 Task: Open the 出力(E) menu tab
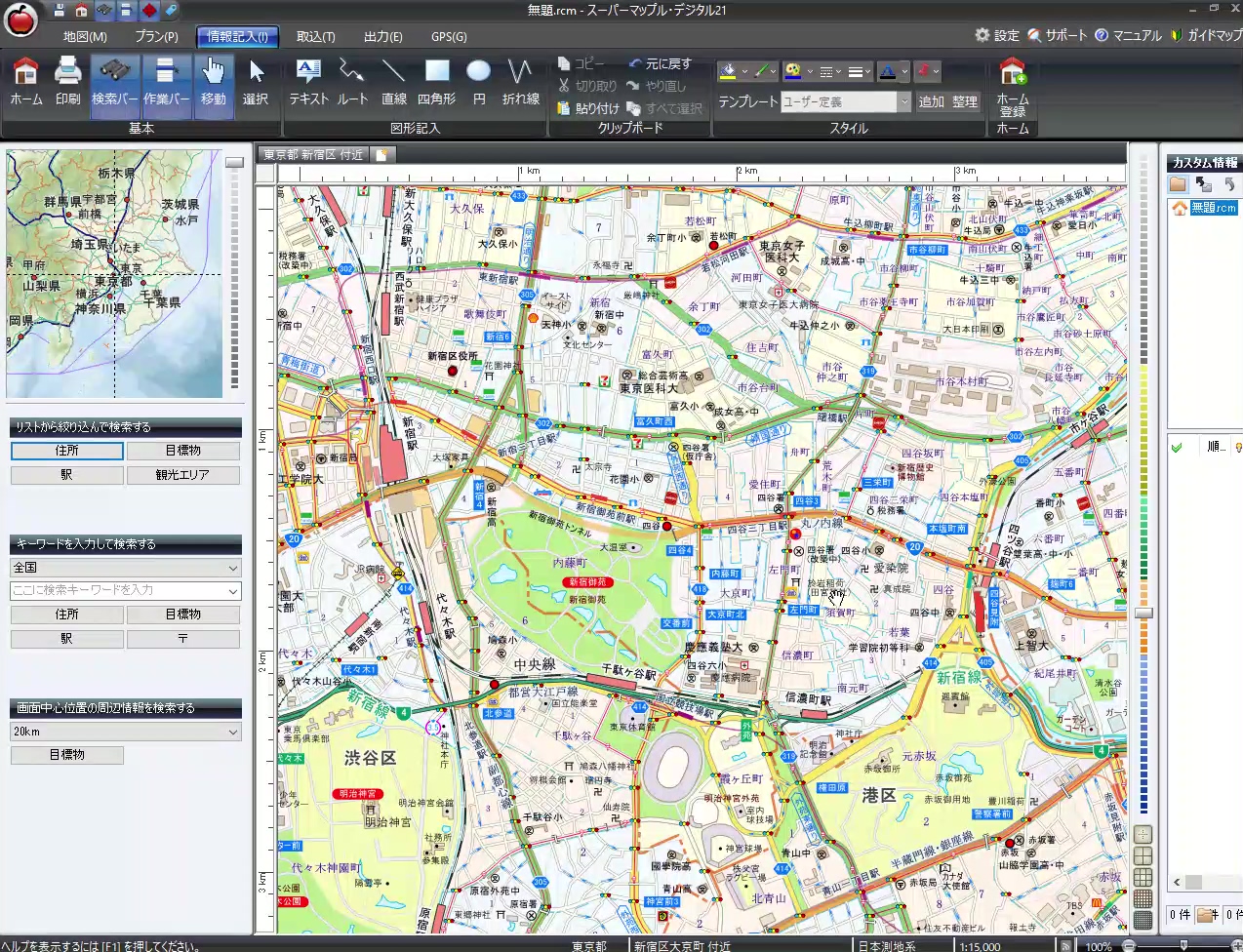tap(382, 36)
